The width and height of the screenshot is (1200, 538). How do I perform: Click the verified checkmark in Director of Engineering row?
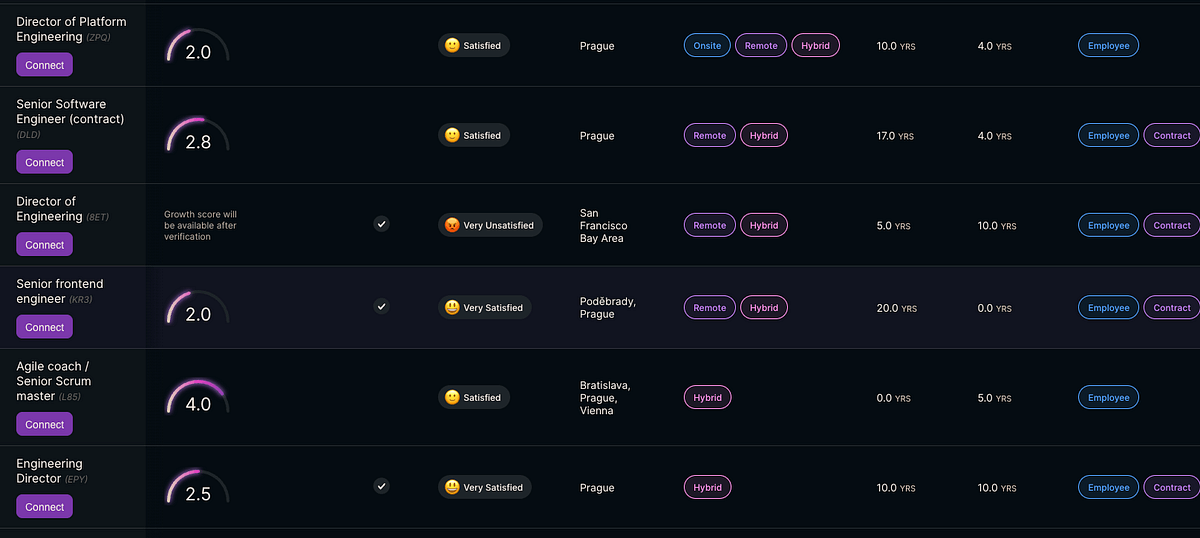[381, 224]
